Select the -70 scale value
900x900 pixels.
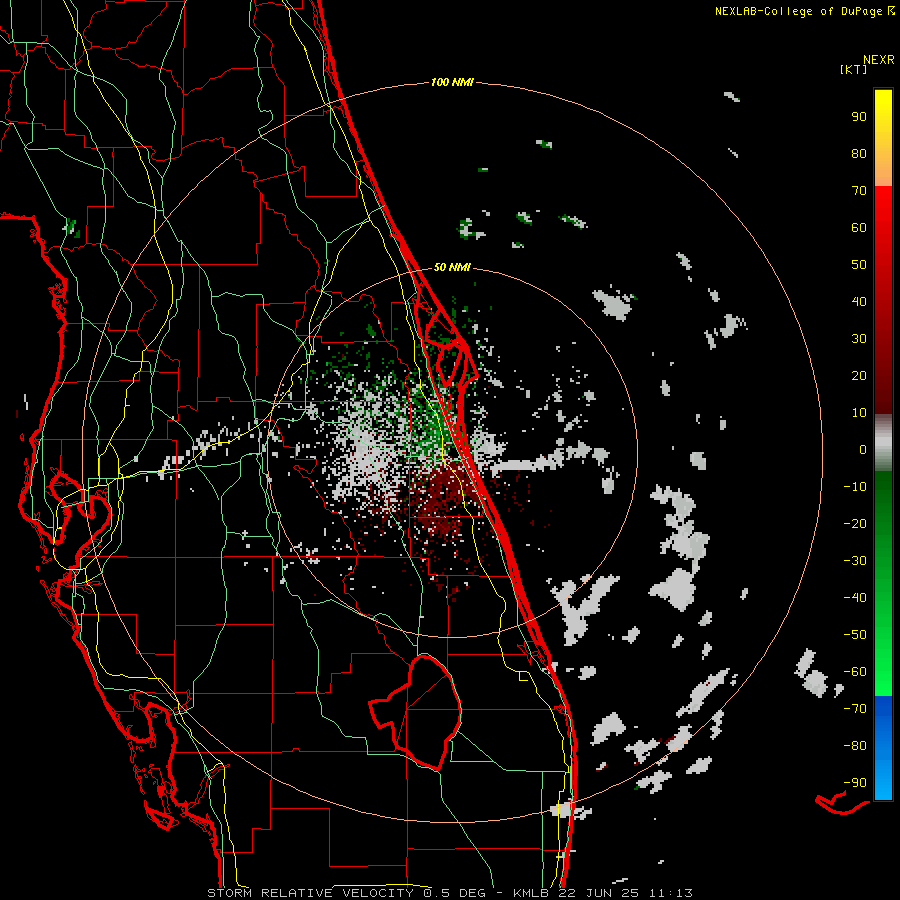pos(855,709)
